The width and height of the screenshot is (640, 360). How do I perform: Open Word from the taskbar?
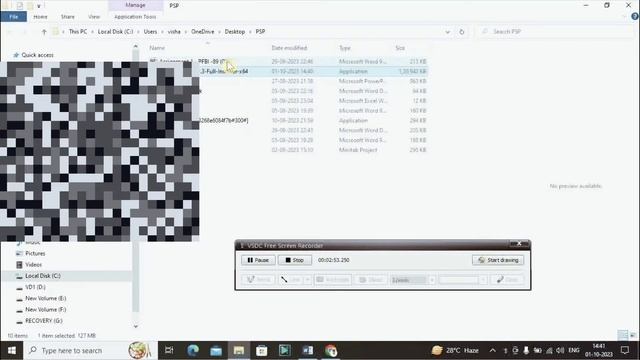pyautogui.click(x=308, y=350)
